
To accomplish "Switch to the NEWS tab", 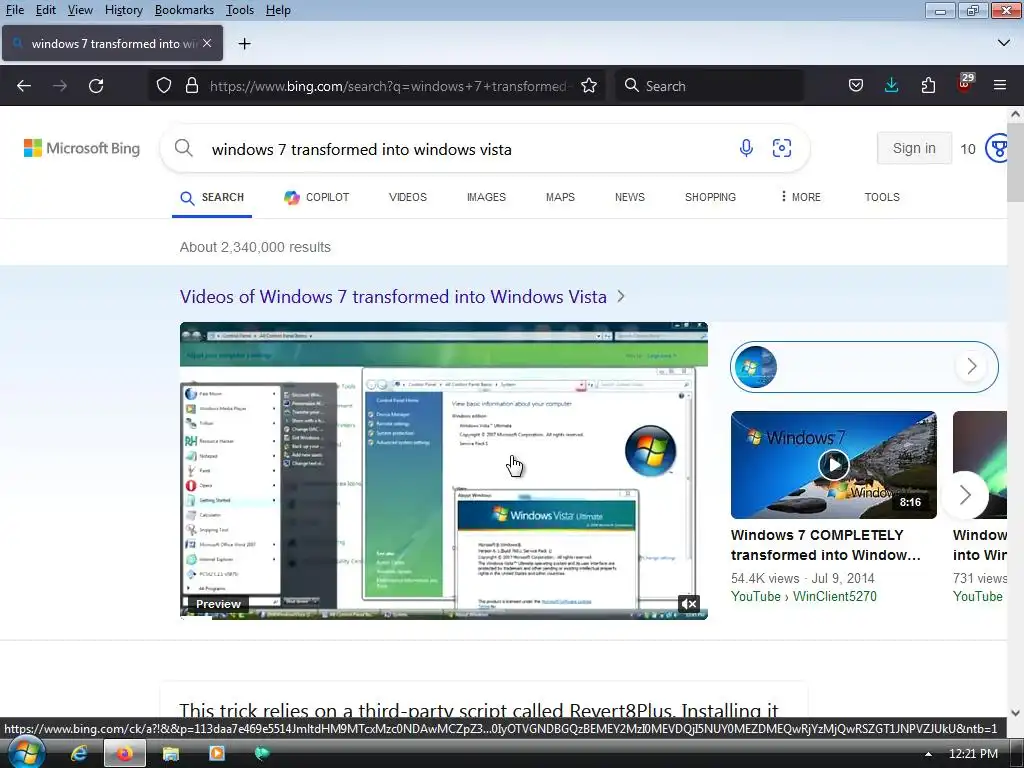I will tap(630, 197).
